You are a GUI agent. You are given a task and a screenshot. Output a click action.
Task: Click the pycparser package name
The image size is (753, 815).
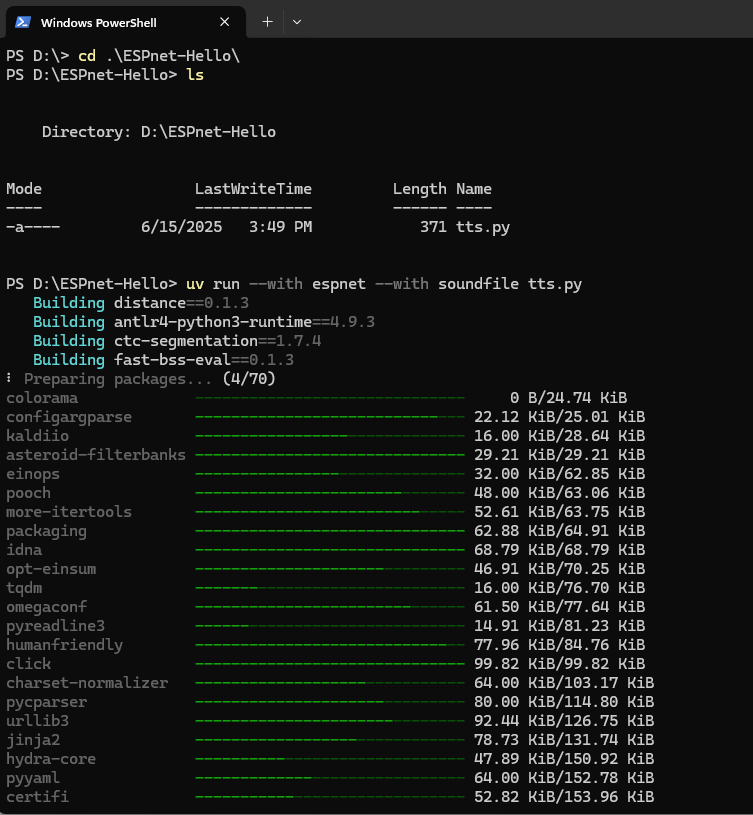pos(46,702)
